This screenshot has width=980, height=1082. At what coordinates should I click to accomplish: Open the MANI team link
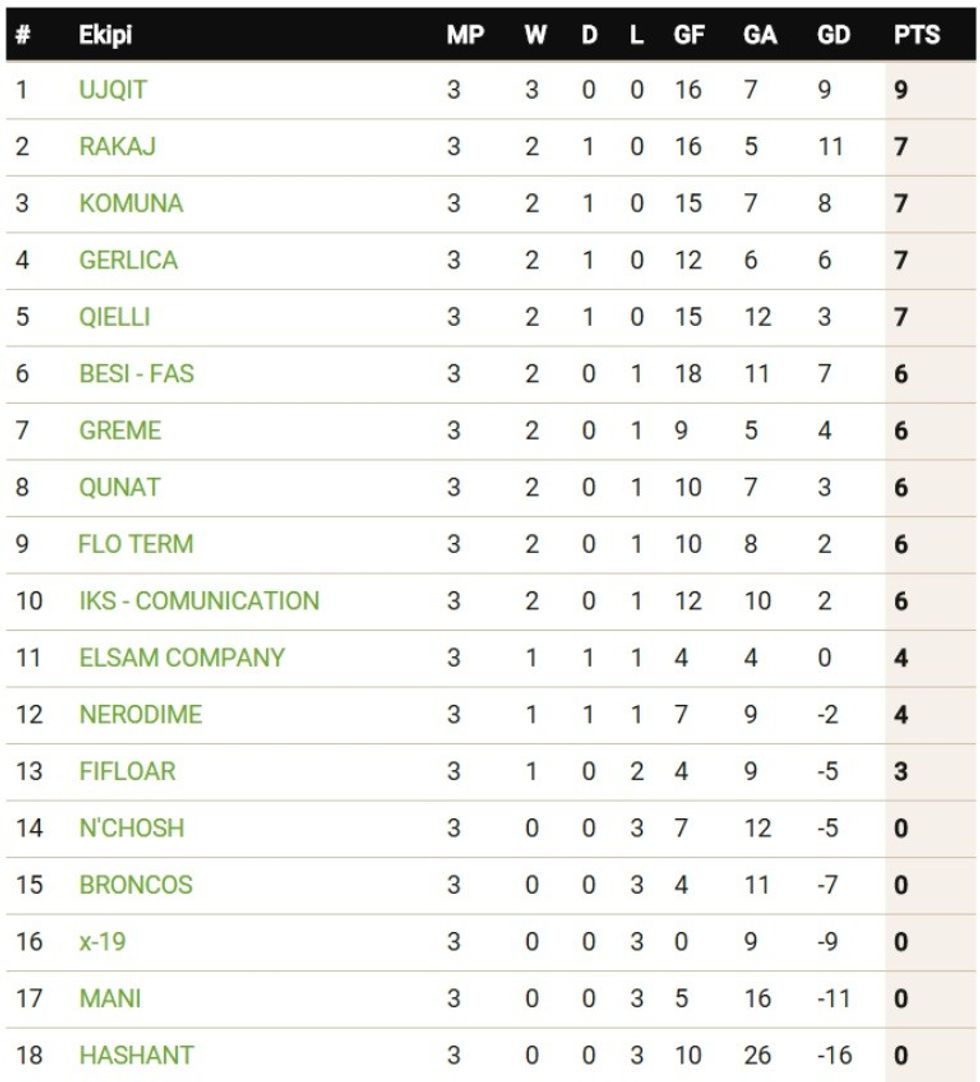click(110, 998)
